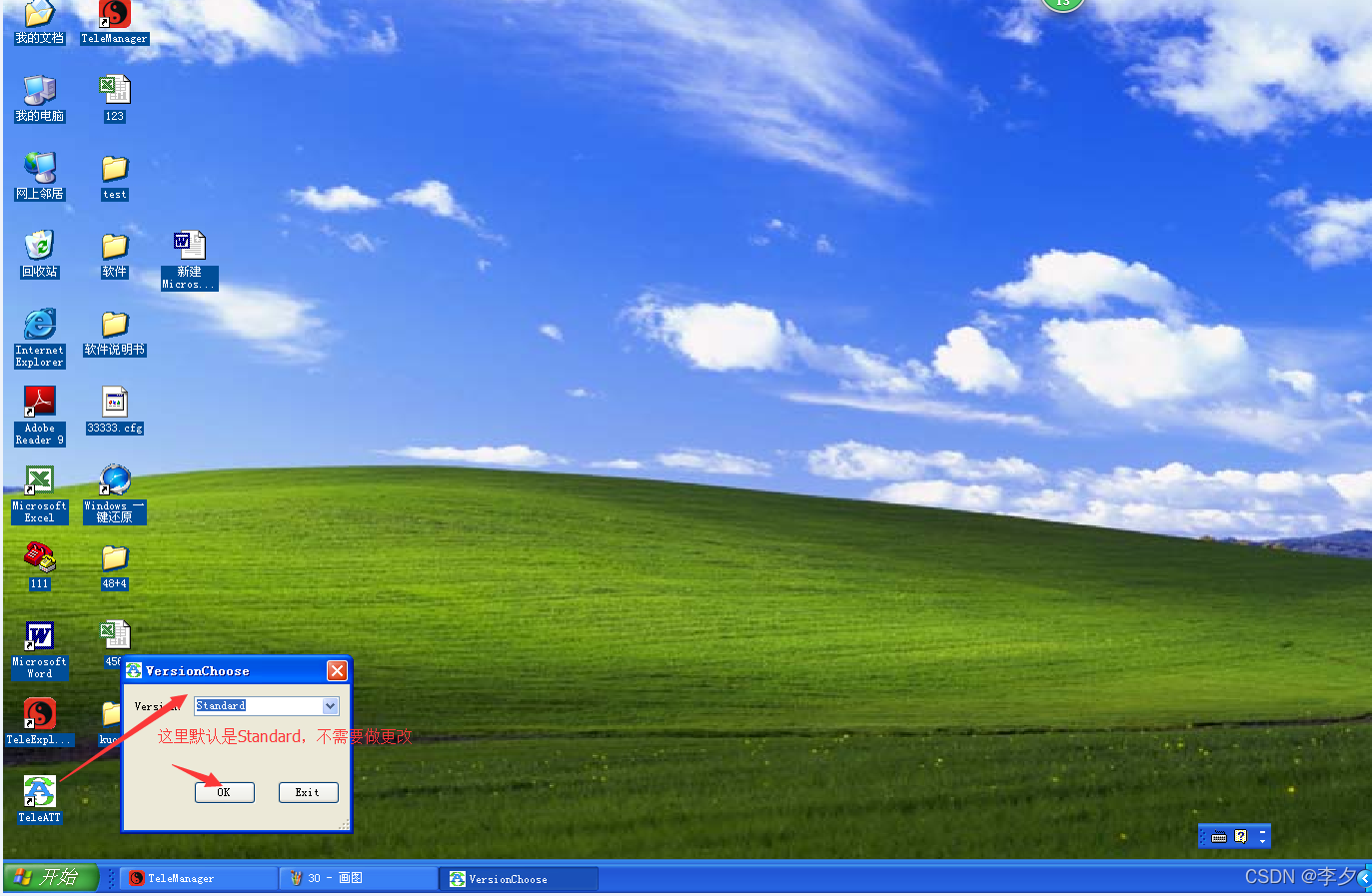Click the Exit button in VersionChoose

click(308, 792)
